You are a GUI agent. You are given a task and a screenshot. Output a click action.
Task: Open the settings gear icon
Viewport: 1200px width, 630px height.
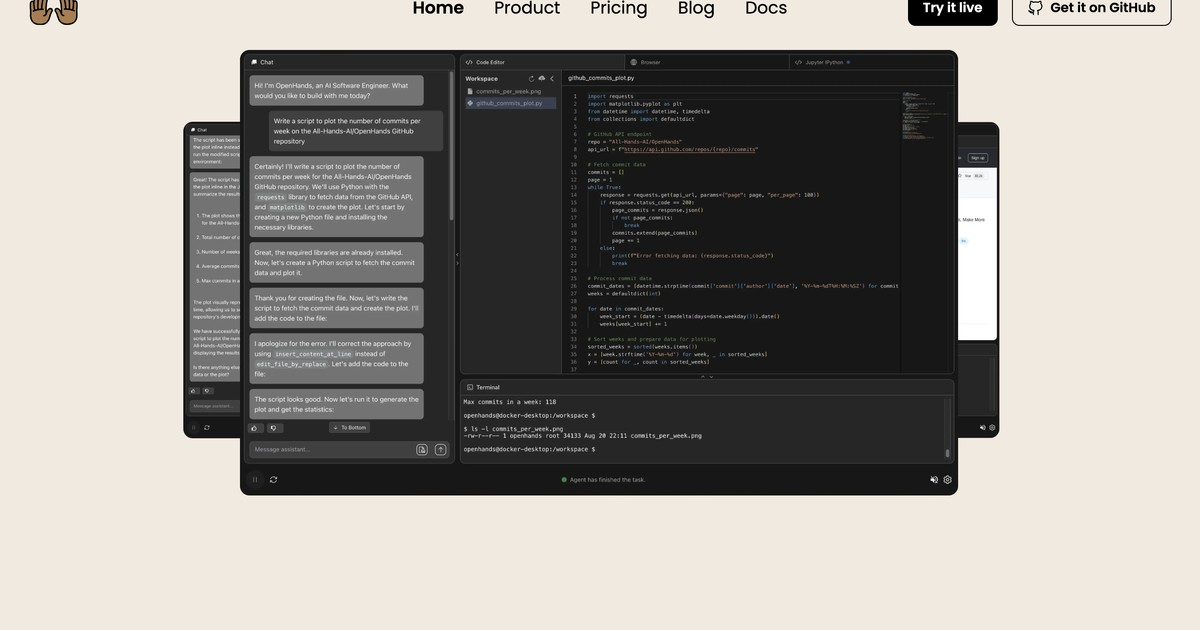pyautogui.click(x=948, y=480)
